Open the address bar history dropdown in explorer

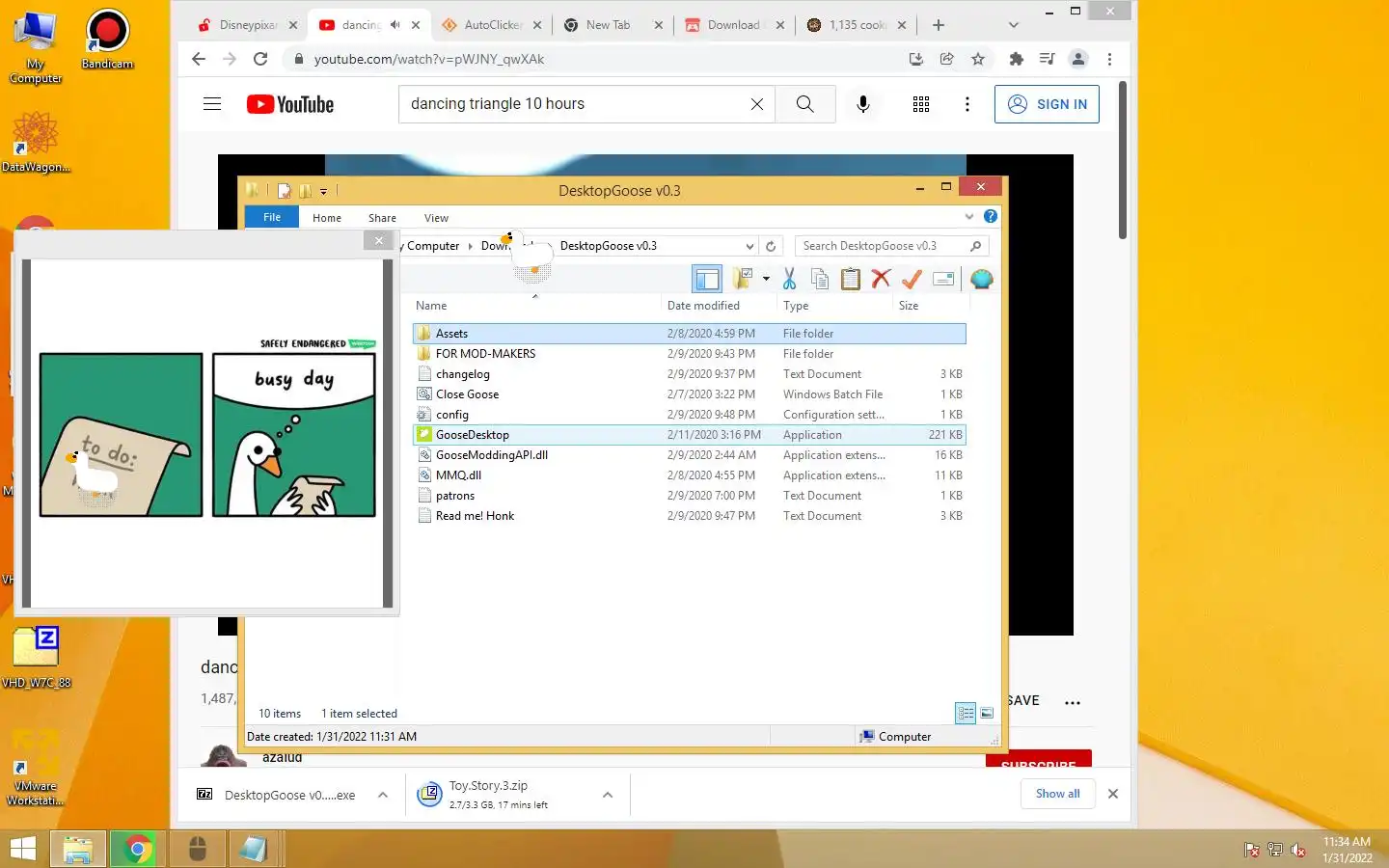749,246
